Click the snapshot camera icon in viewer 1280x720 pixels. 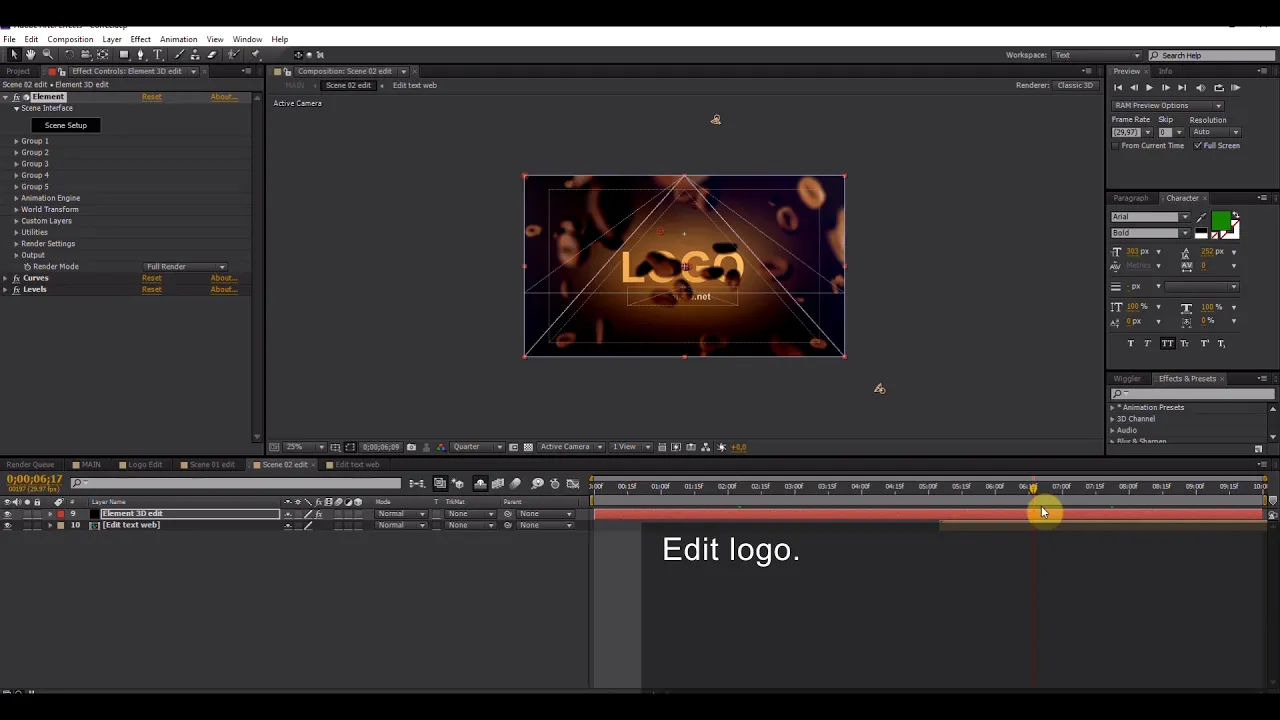(x=411, y=447)
